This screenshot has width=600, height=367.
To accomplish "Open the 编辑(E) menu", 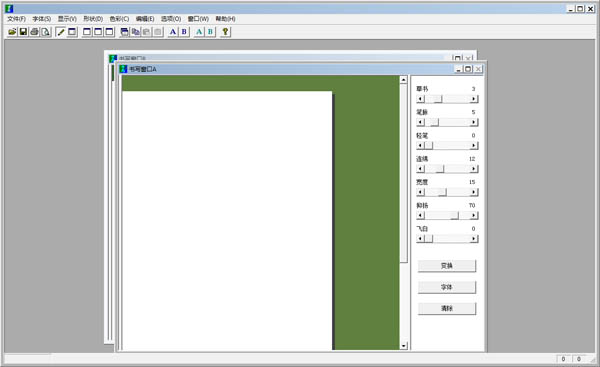I will pos(145,19).
